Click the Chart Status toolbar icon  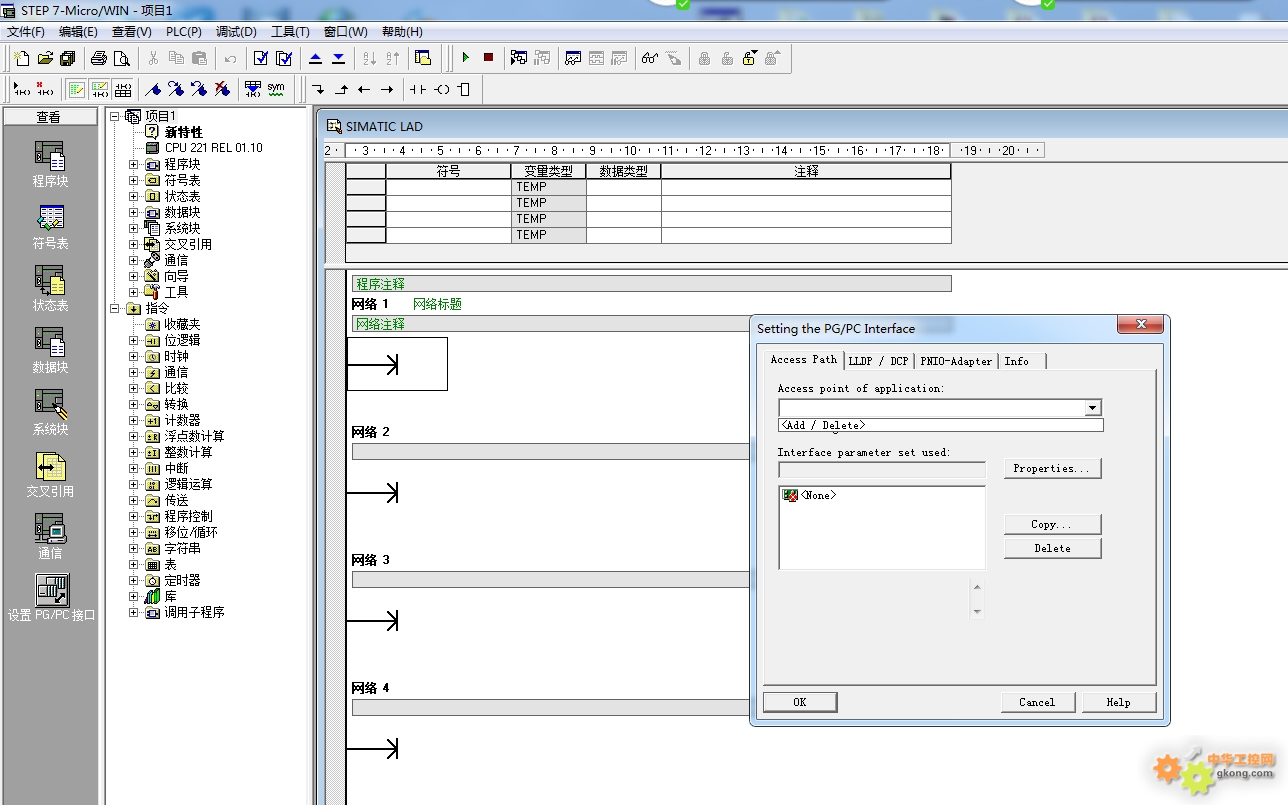[573, 58]
